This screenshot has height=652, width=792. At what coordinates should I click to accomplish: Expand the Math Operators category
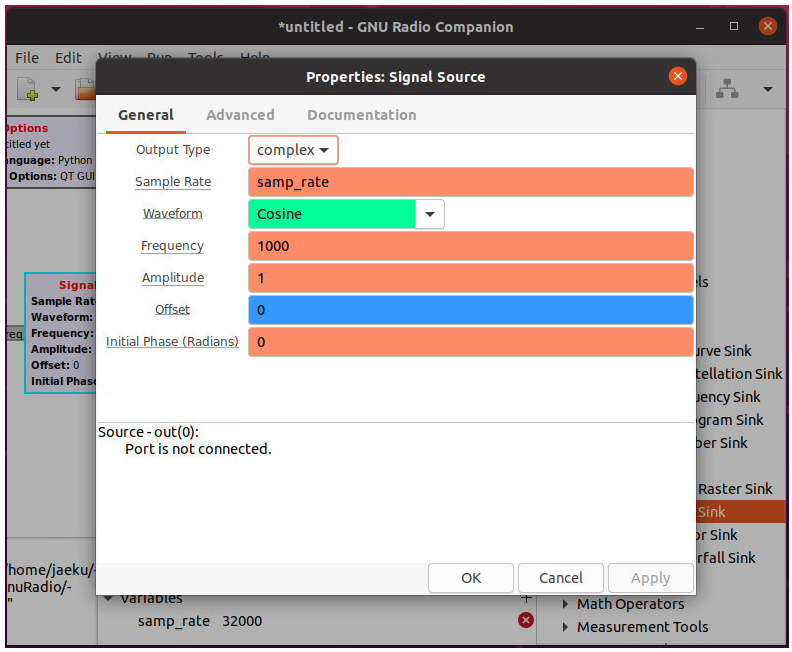click(x=565, y=604)
